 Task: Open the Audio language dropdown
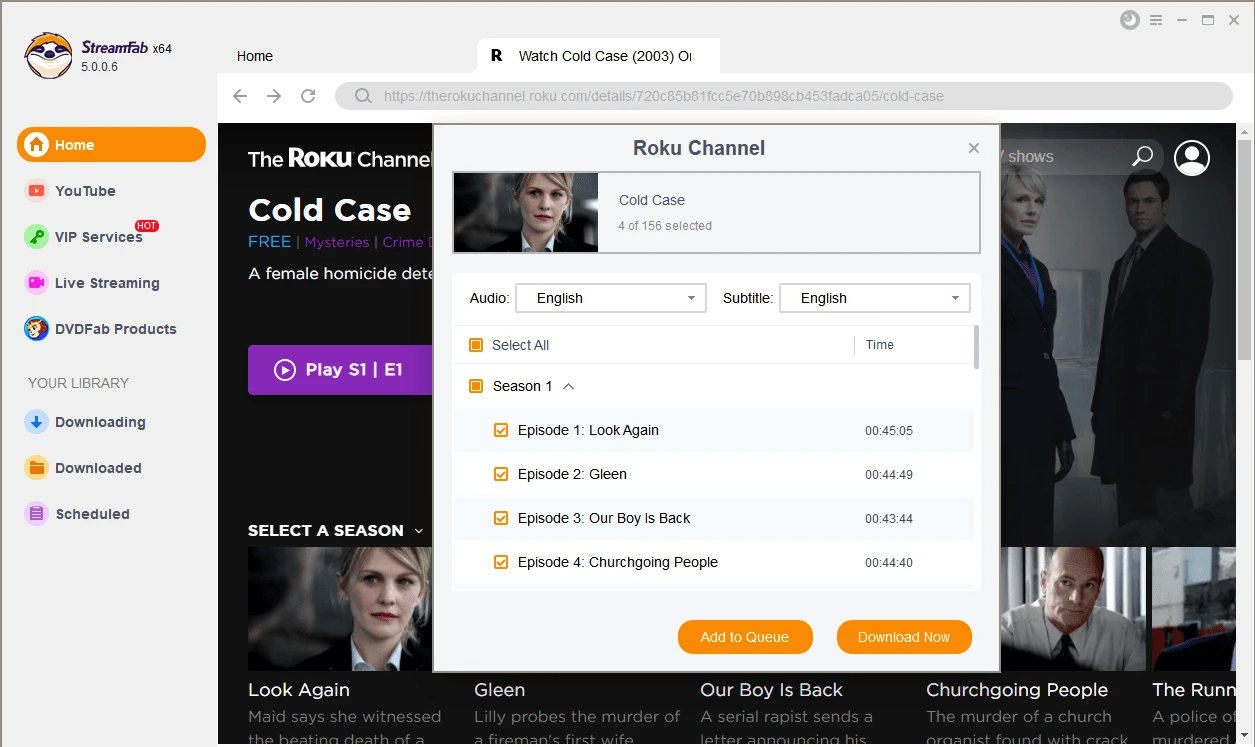611,298
